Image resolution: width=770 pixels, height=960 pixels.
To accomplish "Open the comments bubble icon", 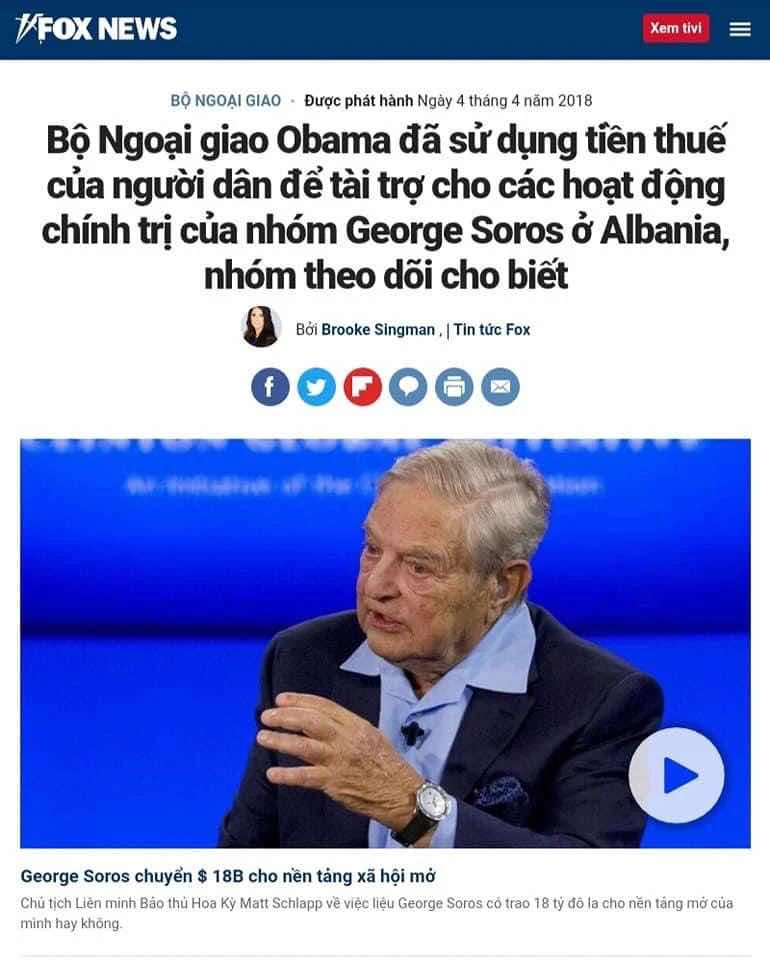I will [408, 387].
